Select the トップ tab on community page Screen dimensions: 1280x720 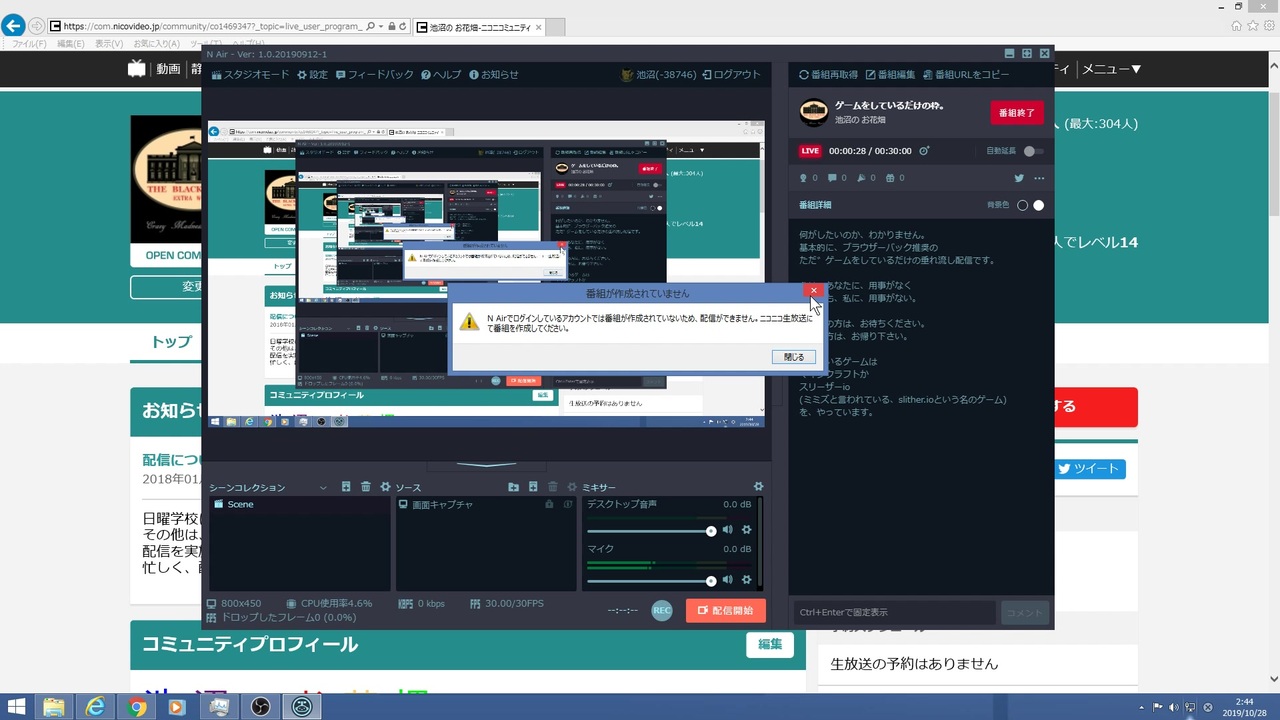coord(171,342)
